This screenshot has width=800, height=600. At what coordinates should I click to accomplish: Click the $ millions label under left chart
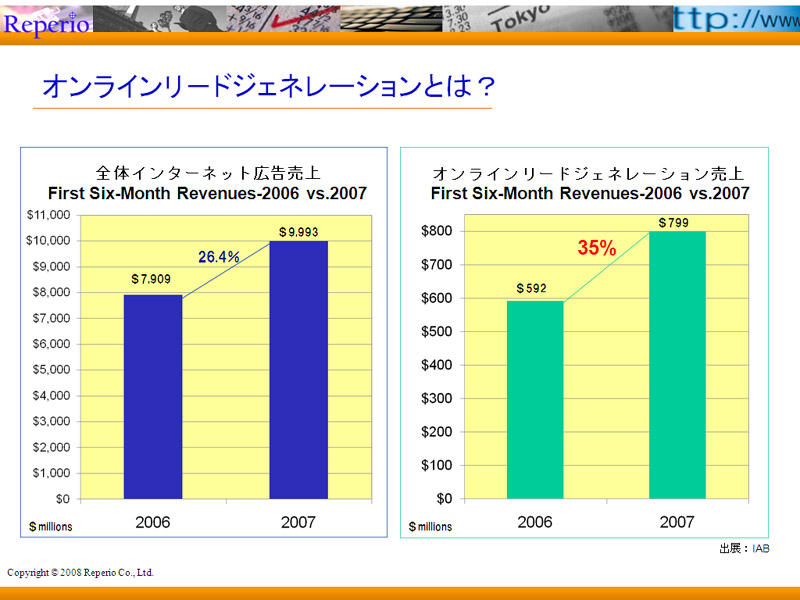click(x=50, y=525)
